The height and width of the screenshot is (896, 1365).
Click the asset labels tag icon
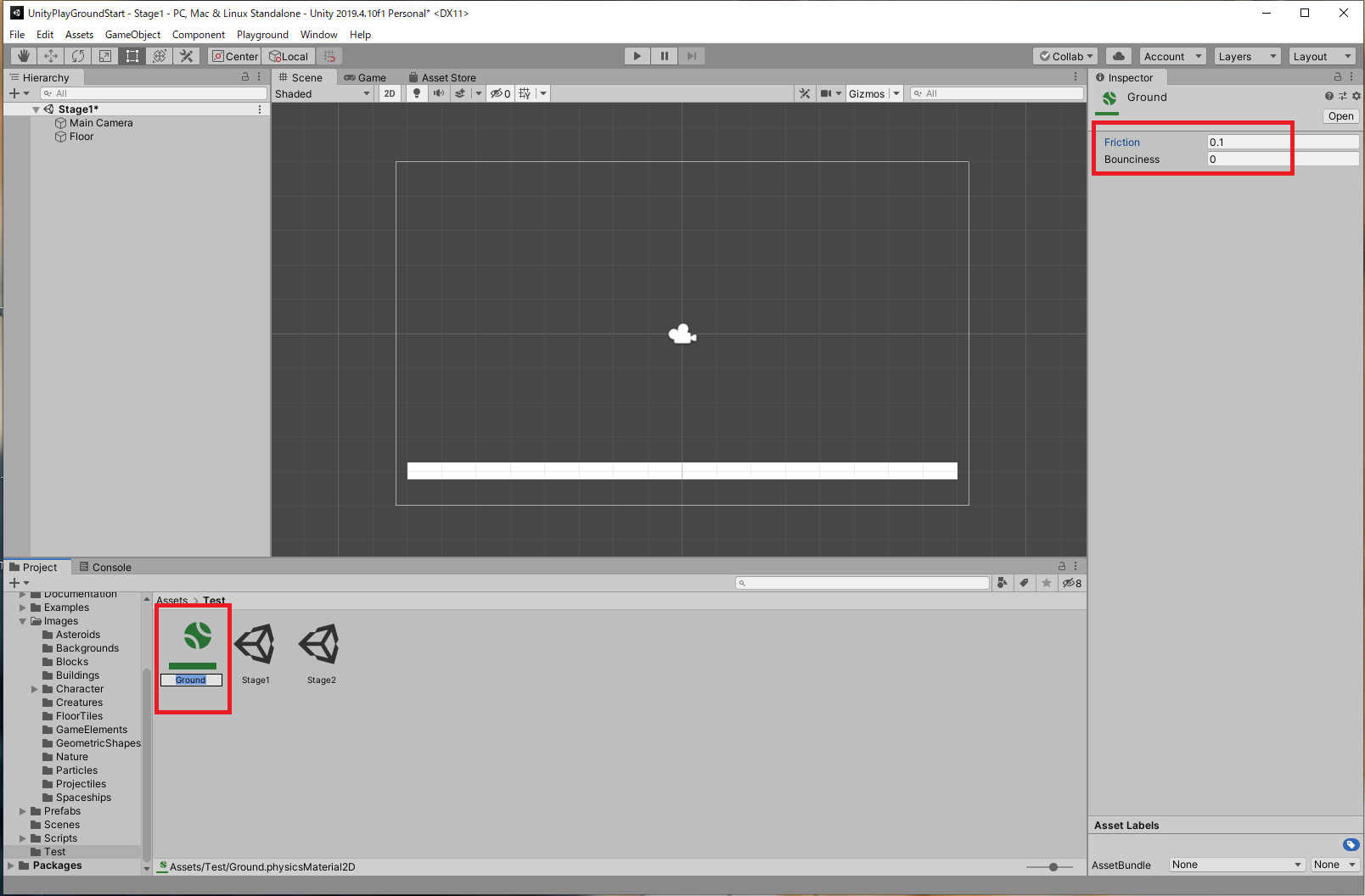(x=1351, y=844)
